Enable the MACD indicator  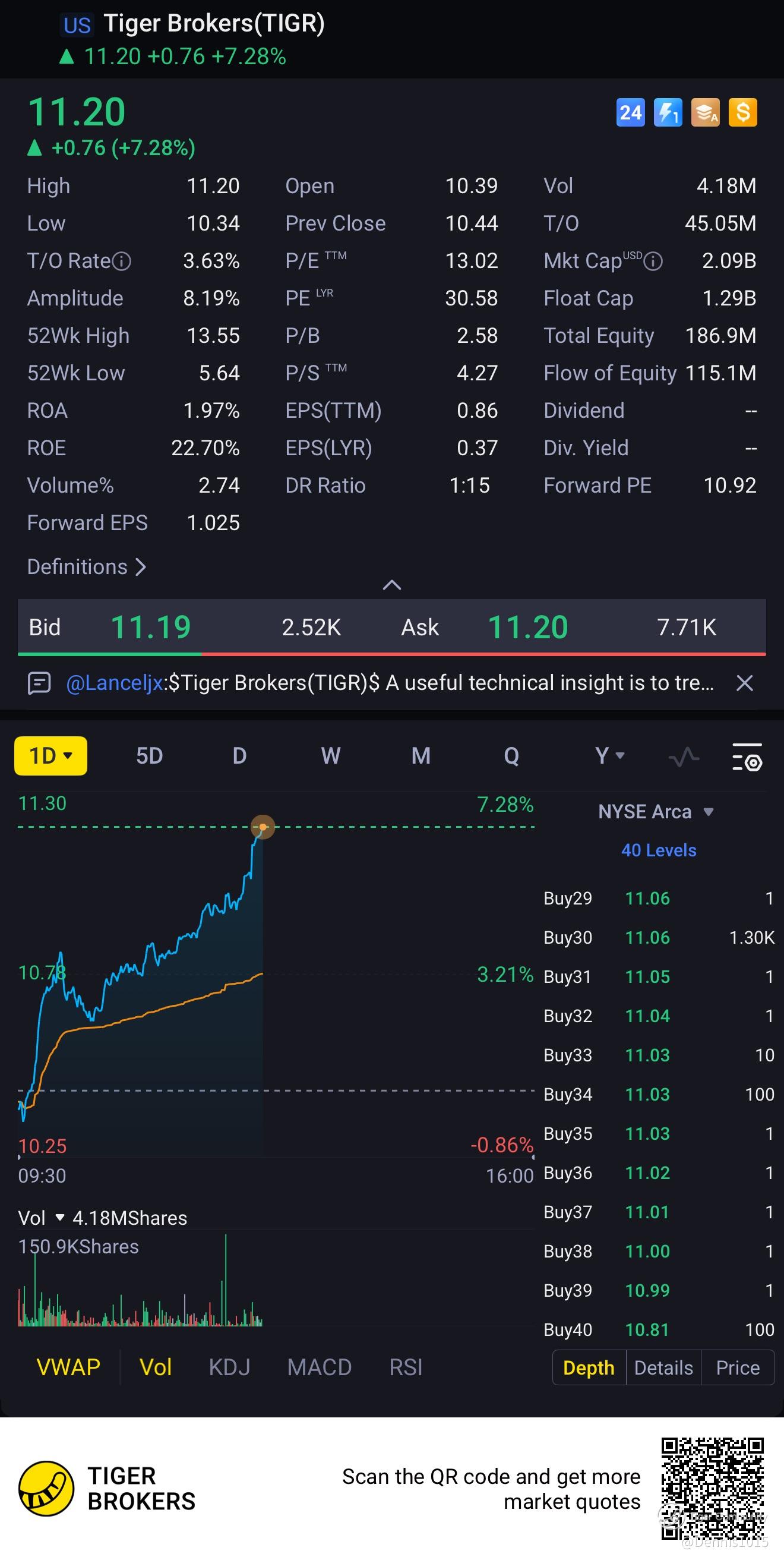pos(319,1367)
